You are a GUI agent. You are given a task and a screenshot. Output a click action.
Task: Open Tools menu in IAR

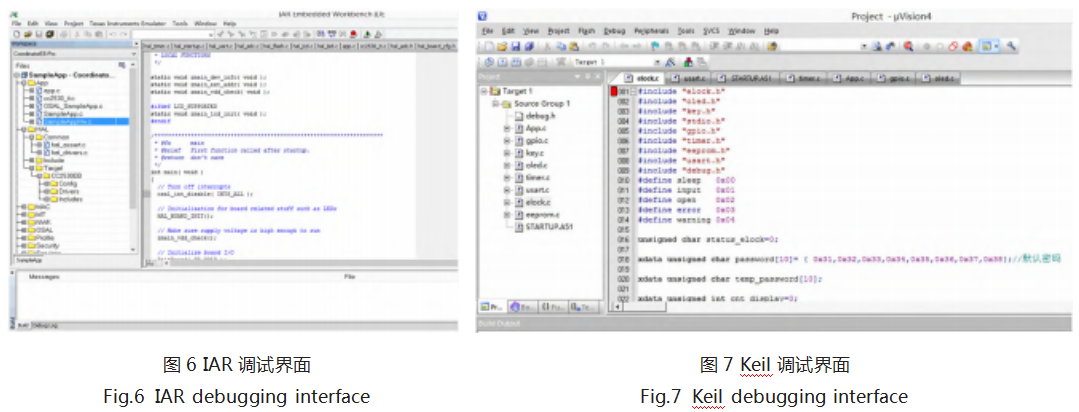[x=180, y=23]
